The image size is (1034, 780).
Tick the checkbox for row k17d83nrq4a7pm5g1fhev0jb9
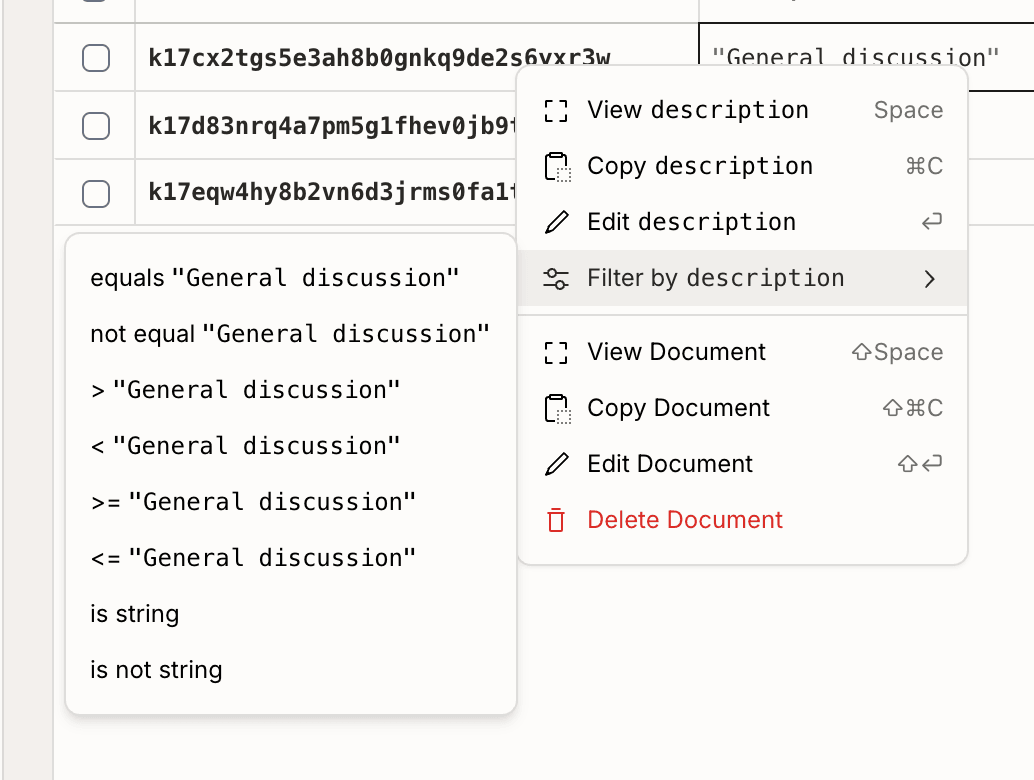[x=96, y=126]
